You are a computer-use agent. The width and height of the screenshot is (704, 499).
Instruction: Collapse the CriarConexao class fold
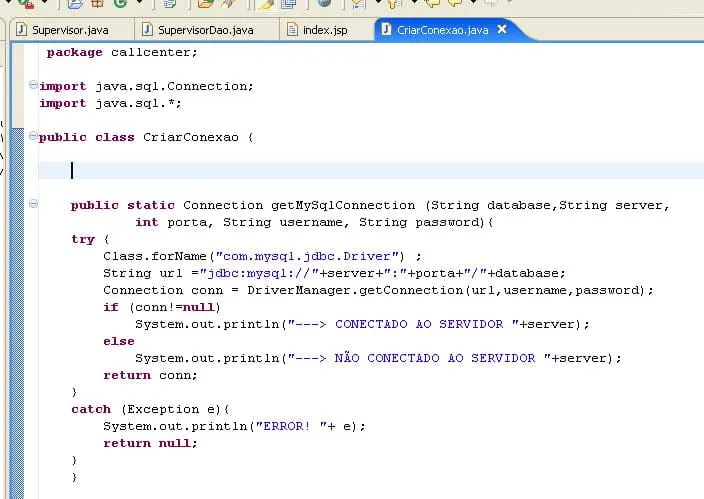click(x=33, y=136)
